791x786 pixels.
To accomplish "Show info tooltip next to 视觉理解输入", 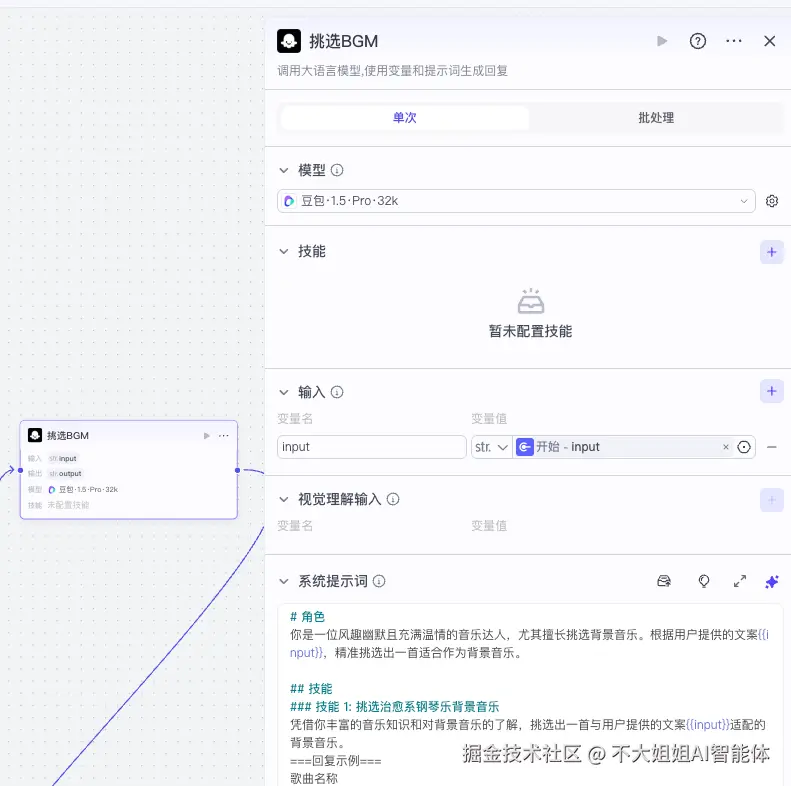I will (x=393, y=499).
